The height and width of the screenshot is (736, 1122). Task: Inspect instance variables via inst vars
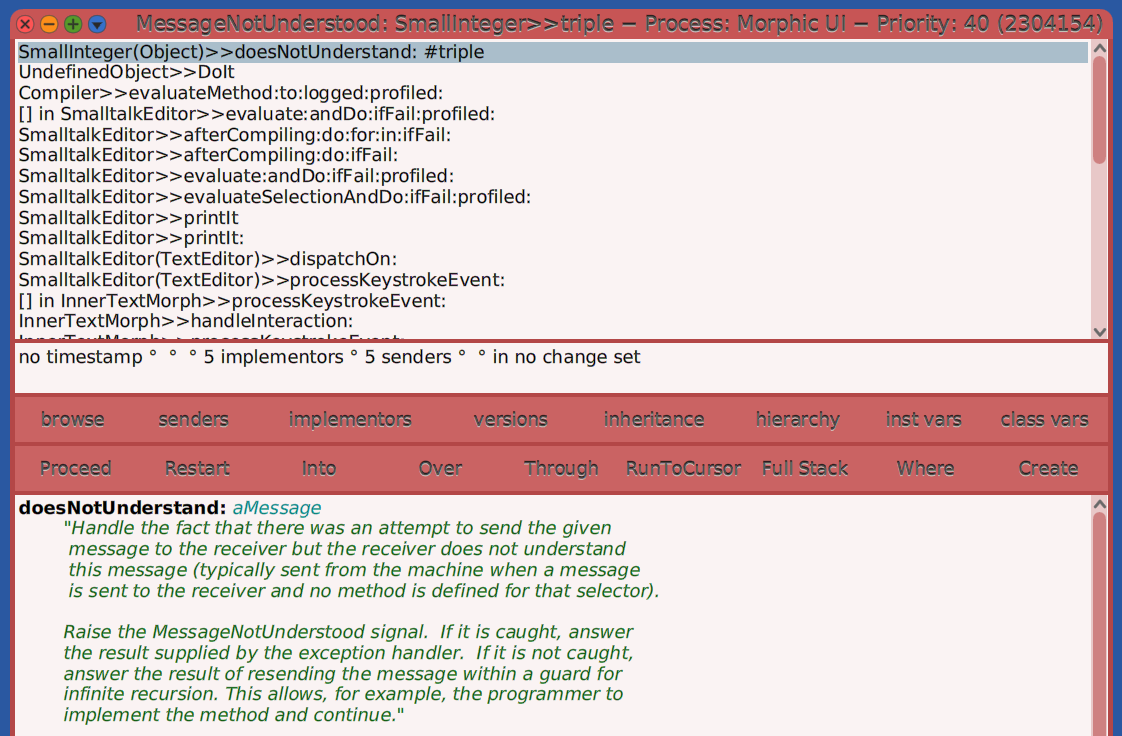[x=923, y=419]
